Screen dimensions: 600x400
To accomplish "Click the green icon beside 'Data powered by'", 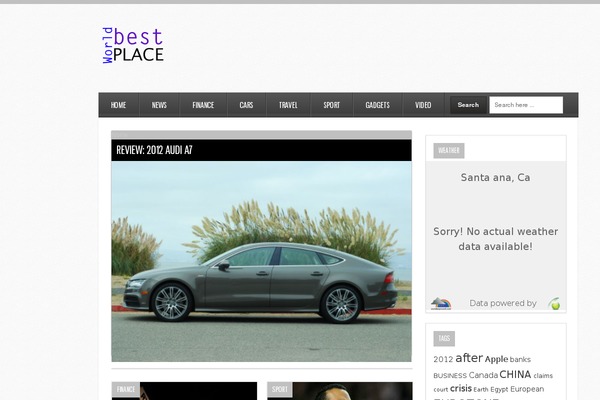I will pyautogui.click(x=554, y=304).
